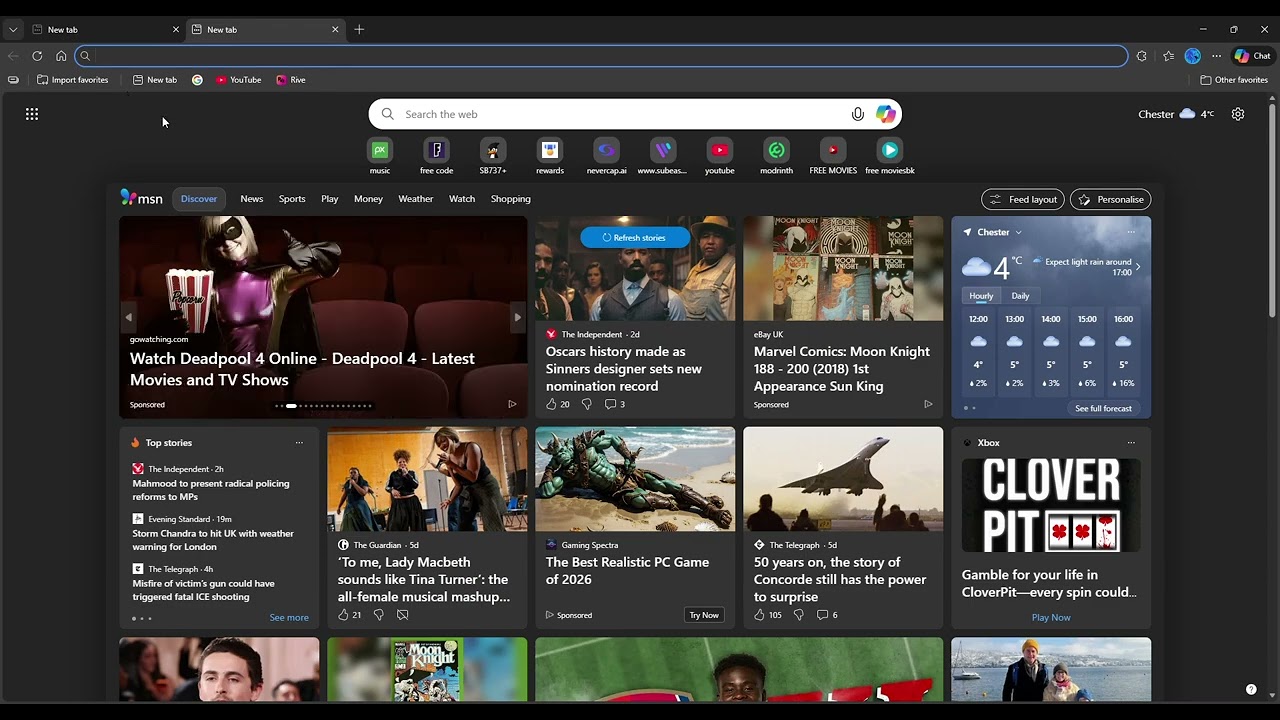Viewport: 1280px width, 720px height.
Task: Open page settings gear icon
Action: pyautogui.click(x=1238, y=114)
